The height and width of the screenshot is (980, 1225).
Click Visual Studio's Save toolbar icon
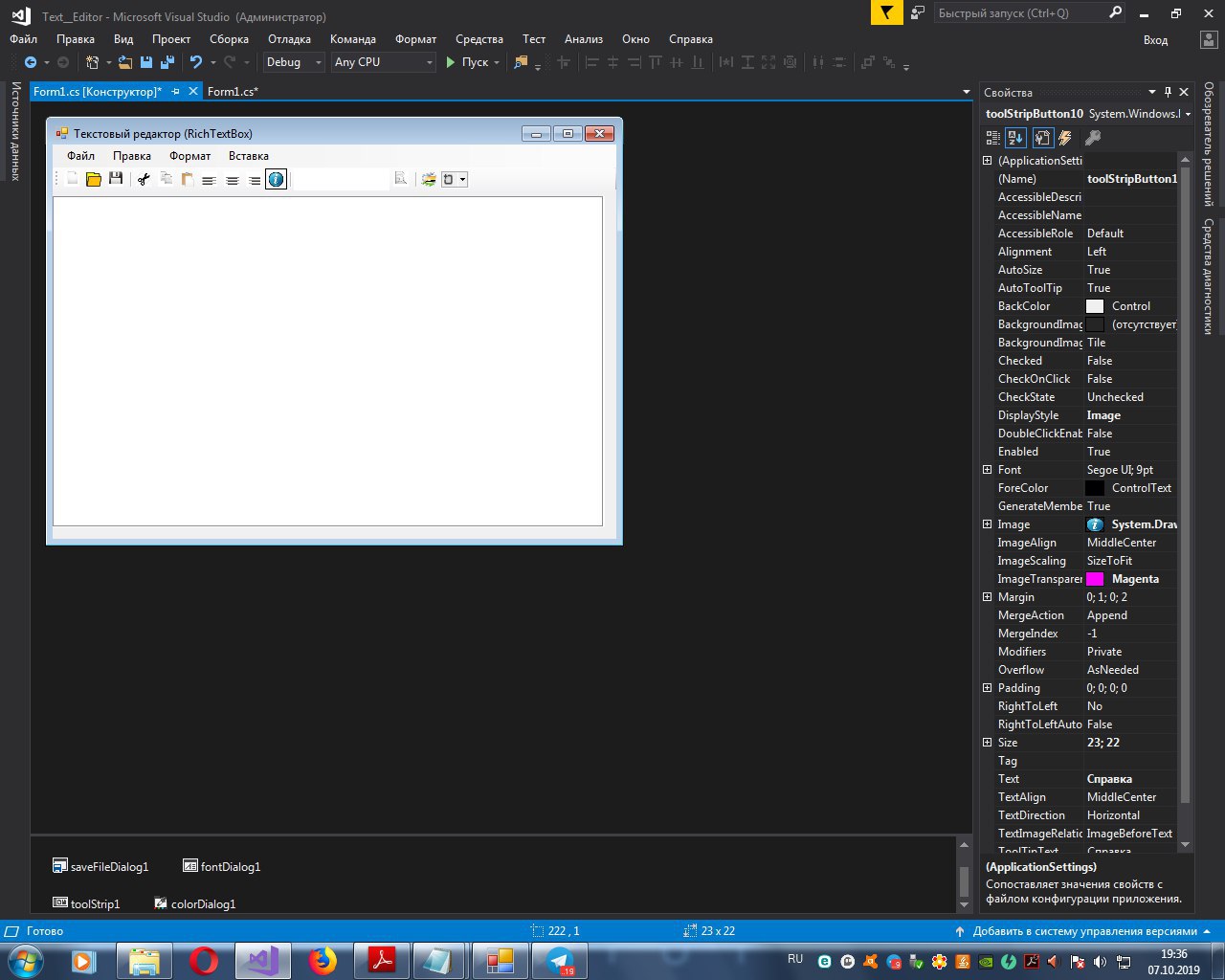[146, 62]
